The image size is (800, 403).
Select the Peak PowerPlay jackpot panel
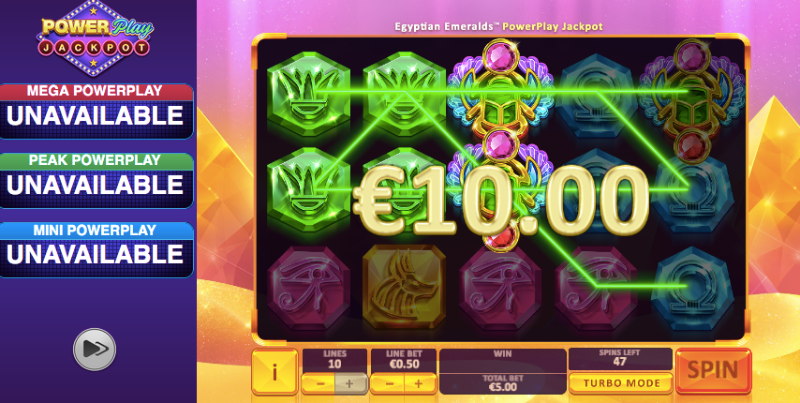point(96,181)
